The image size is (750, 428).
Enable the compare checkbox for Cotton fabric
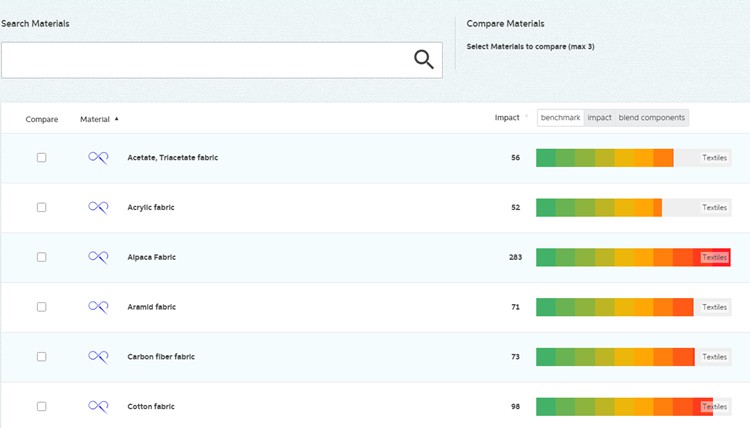click(41, 406)
